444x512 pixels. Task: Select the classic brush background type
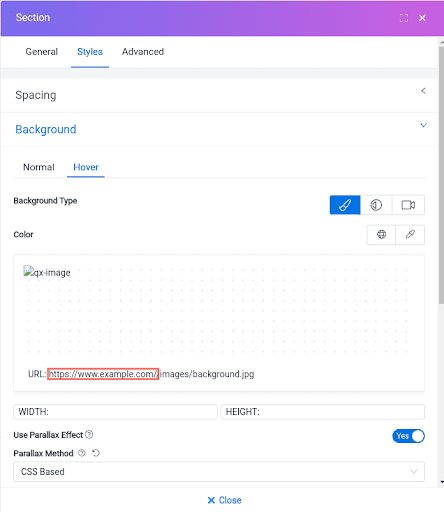[345, 205]
